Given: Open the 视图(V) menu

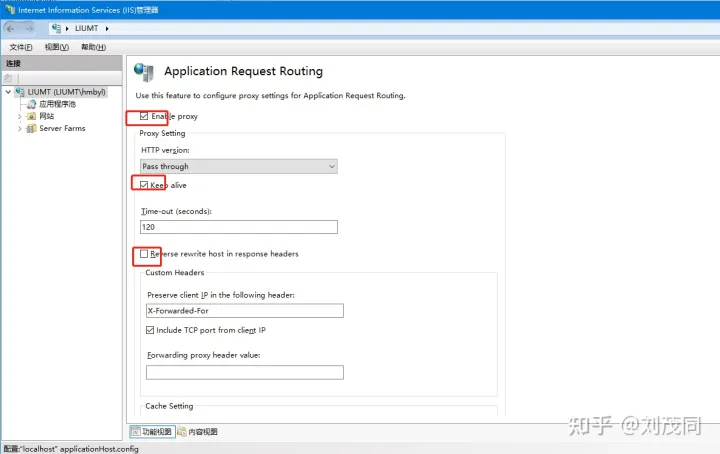Looking at the screenshot, I should [x=56, y=47].
